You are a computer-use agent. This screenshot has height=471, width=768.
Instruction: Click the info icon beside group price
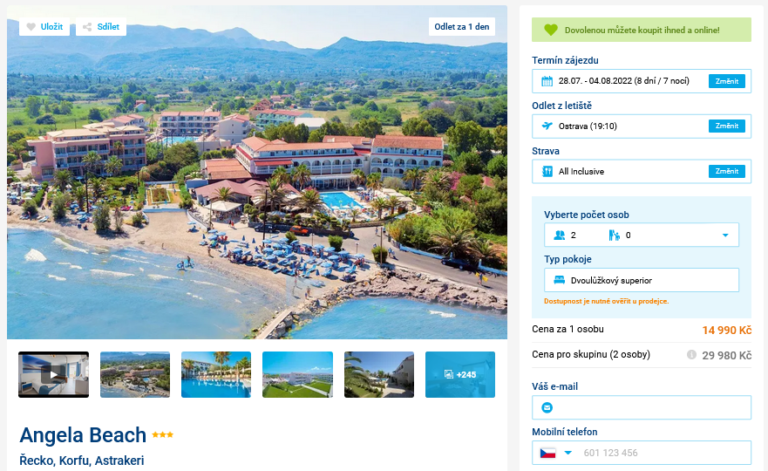coord(691,354)
